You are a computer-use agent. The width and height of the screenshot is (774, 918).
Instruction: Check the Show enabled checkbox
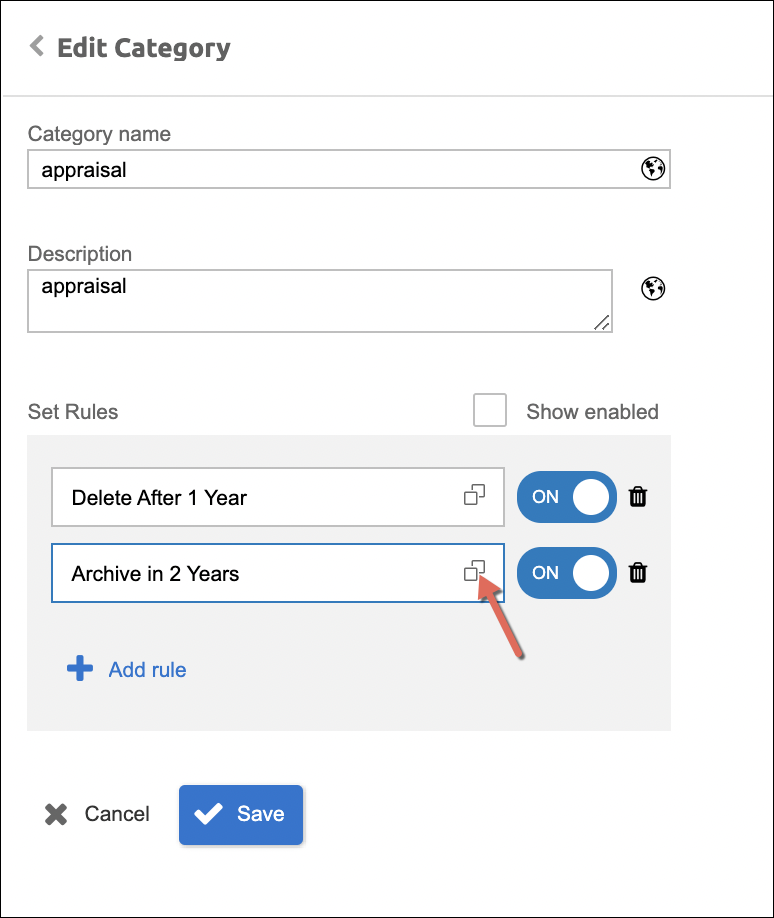(490, 411)
